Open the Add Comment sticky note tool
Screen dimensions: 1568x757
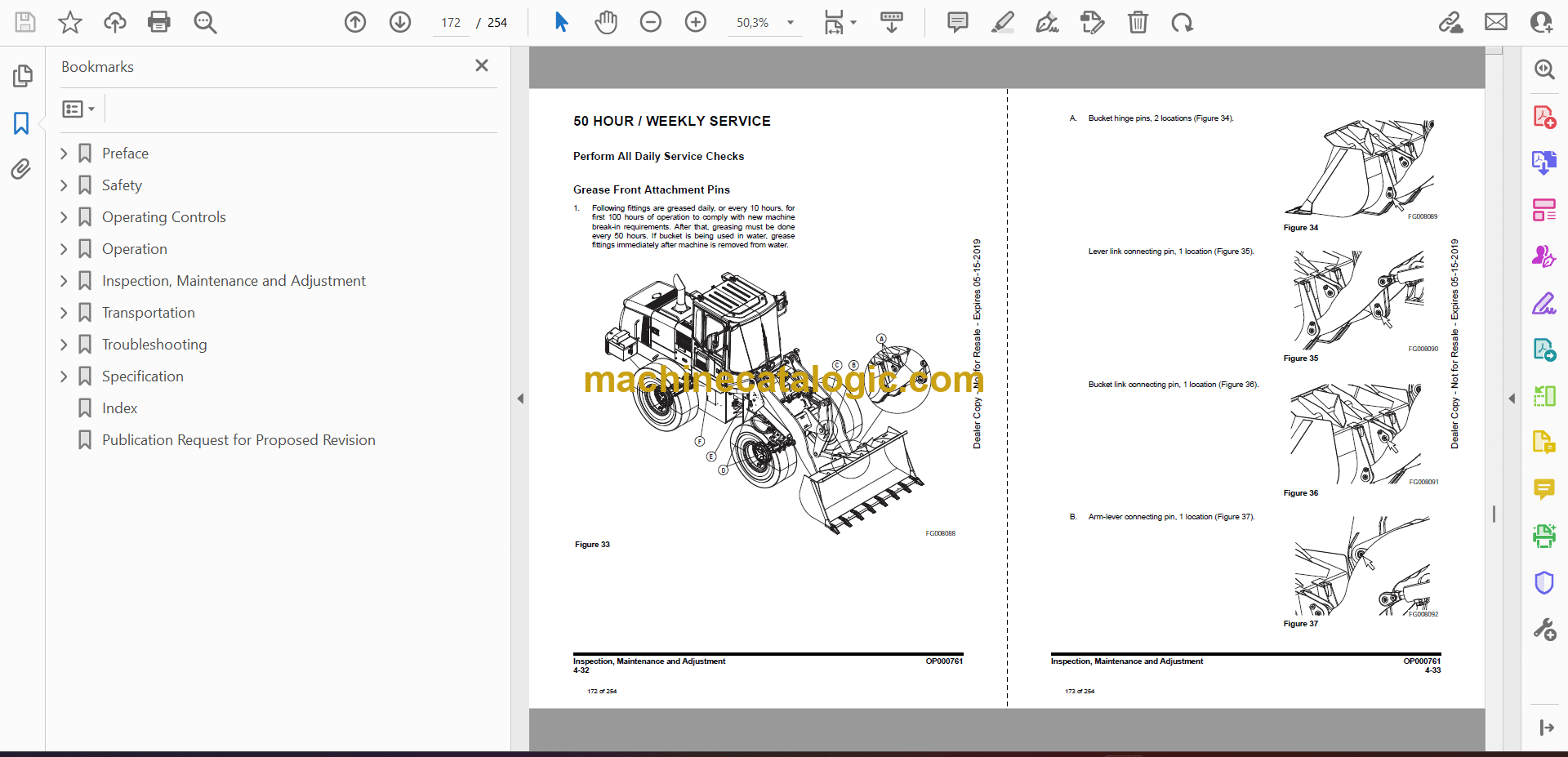click(x=957, y=22)
